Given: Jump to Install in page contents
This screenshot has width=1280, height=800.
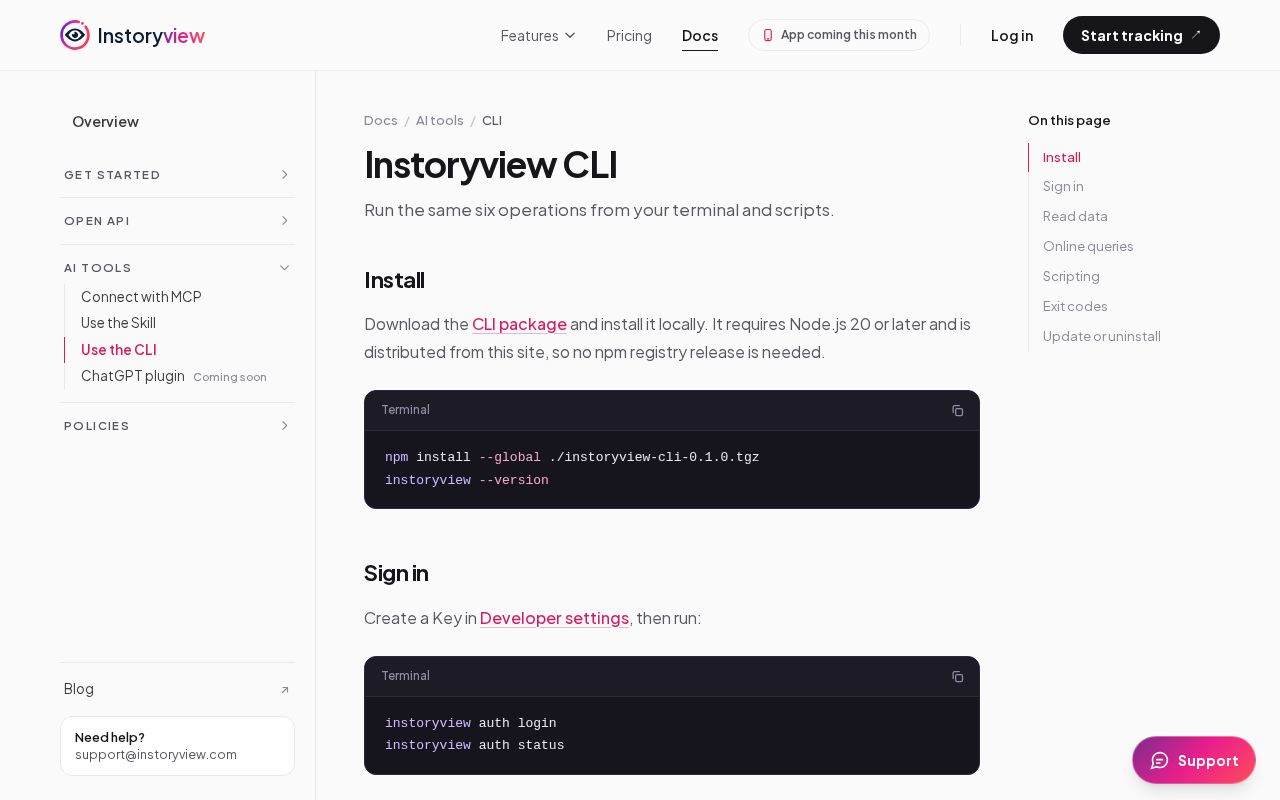Looking at the screenshot, I should tap(1062, 157).
